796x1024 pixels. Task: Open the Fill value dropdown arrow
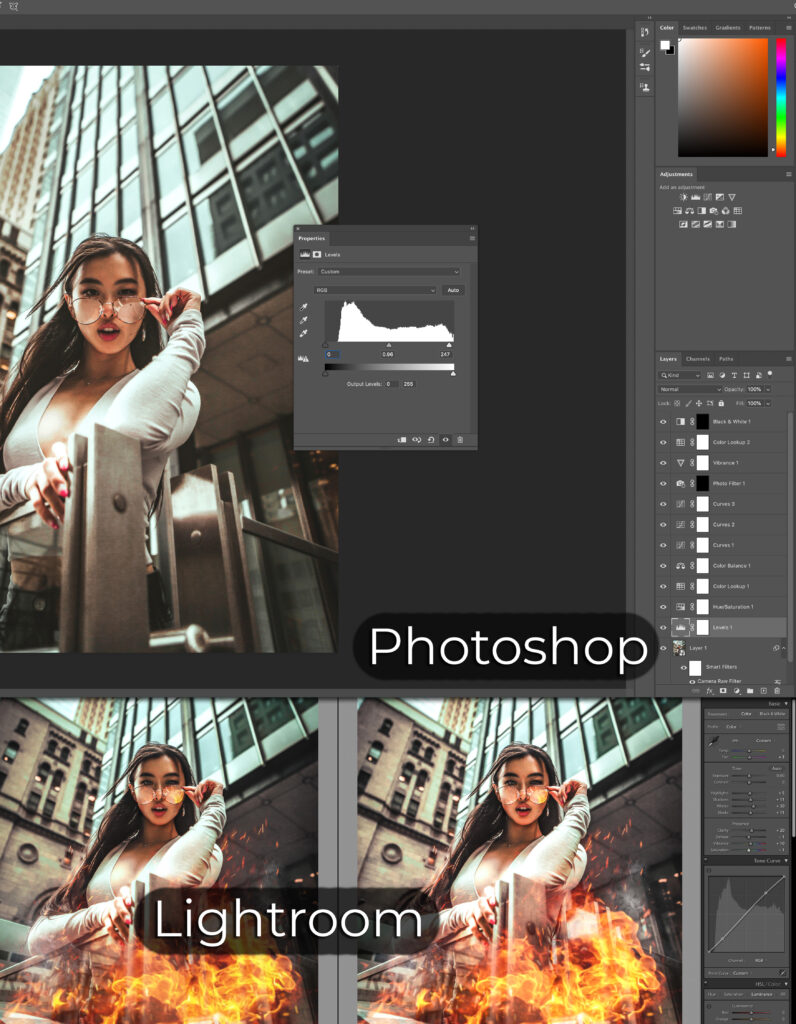[768, 404]
